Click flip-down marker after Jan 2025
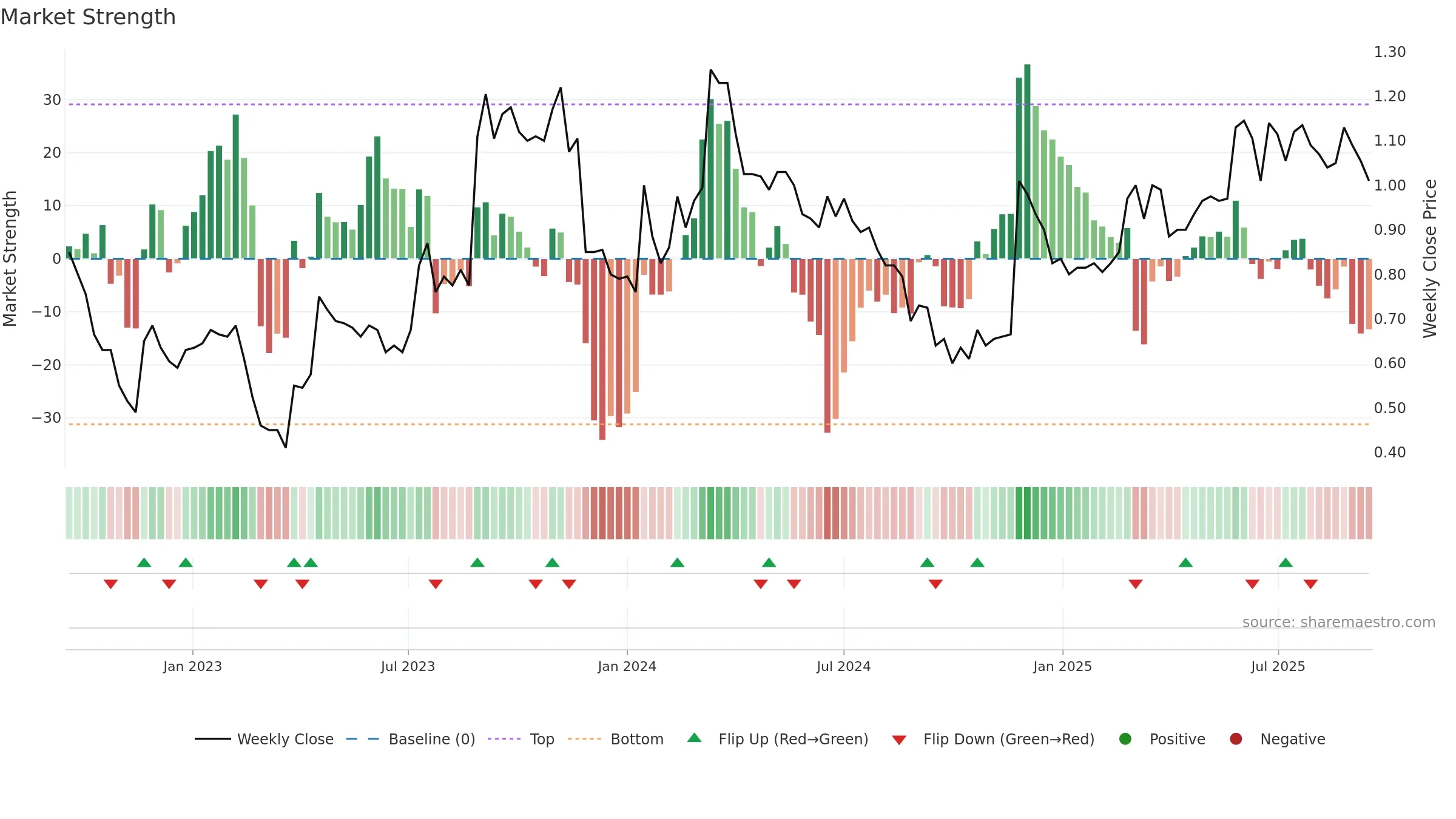Viewport: 1456px width, 819px height. pyautogui.click(x=1136, y=584)
